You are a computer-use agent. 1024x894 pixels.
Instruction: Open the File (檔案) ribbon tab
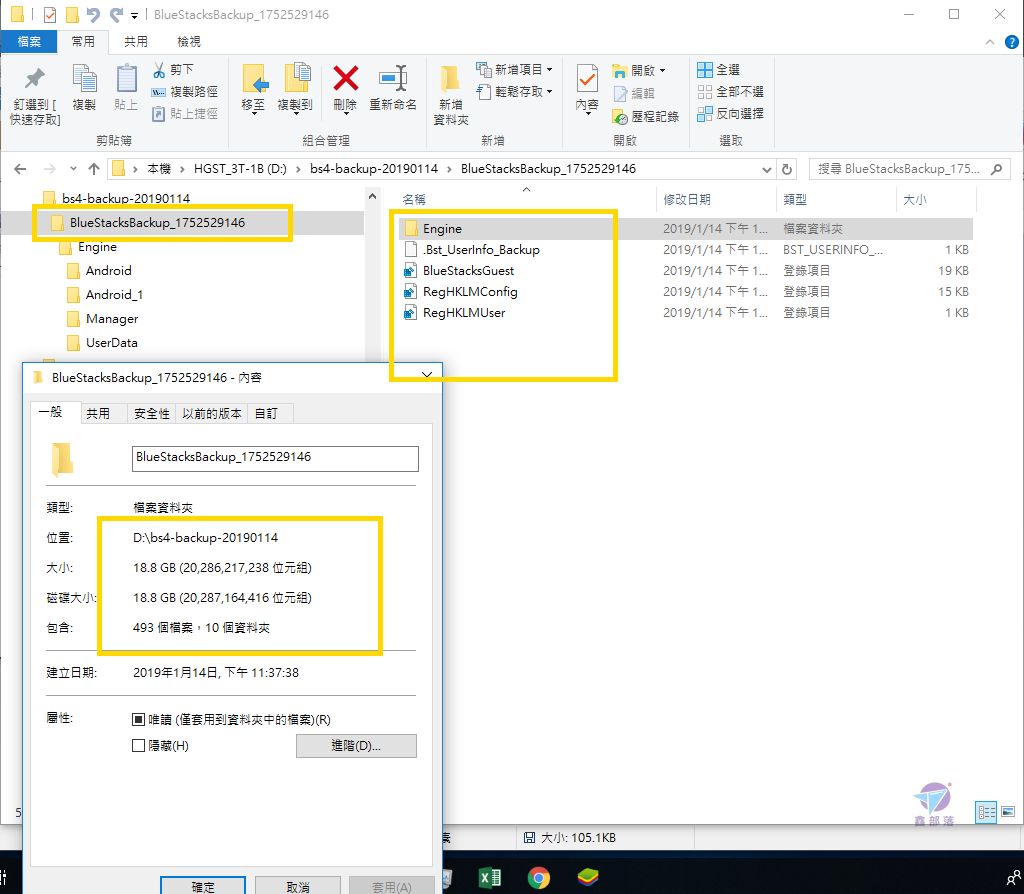point(29,42)
